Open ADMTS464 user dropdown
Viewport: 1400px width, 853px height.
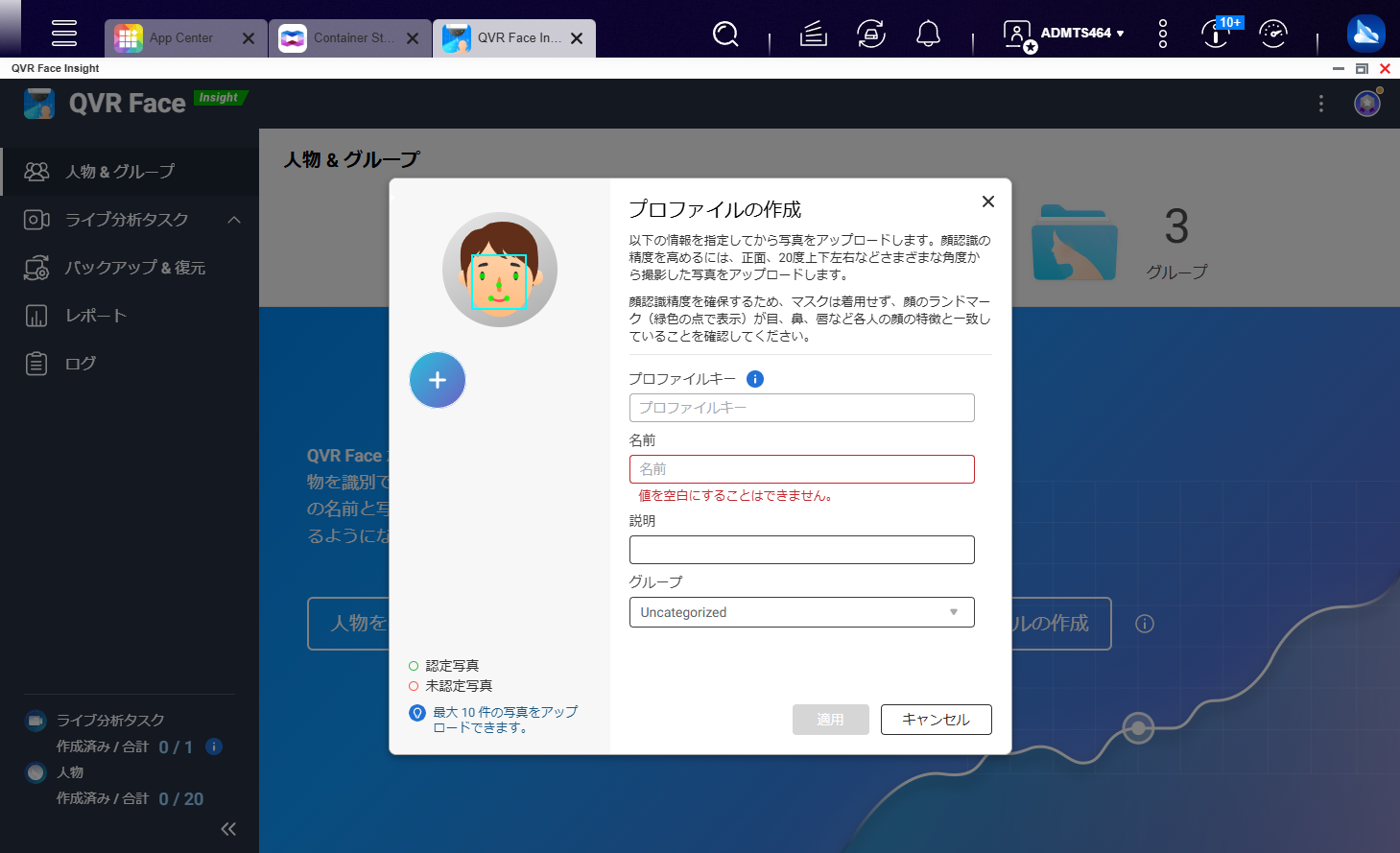pyautogui.click(x=1065, y=34)
